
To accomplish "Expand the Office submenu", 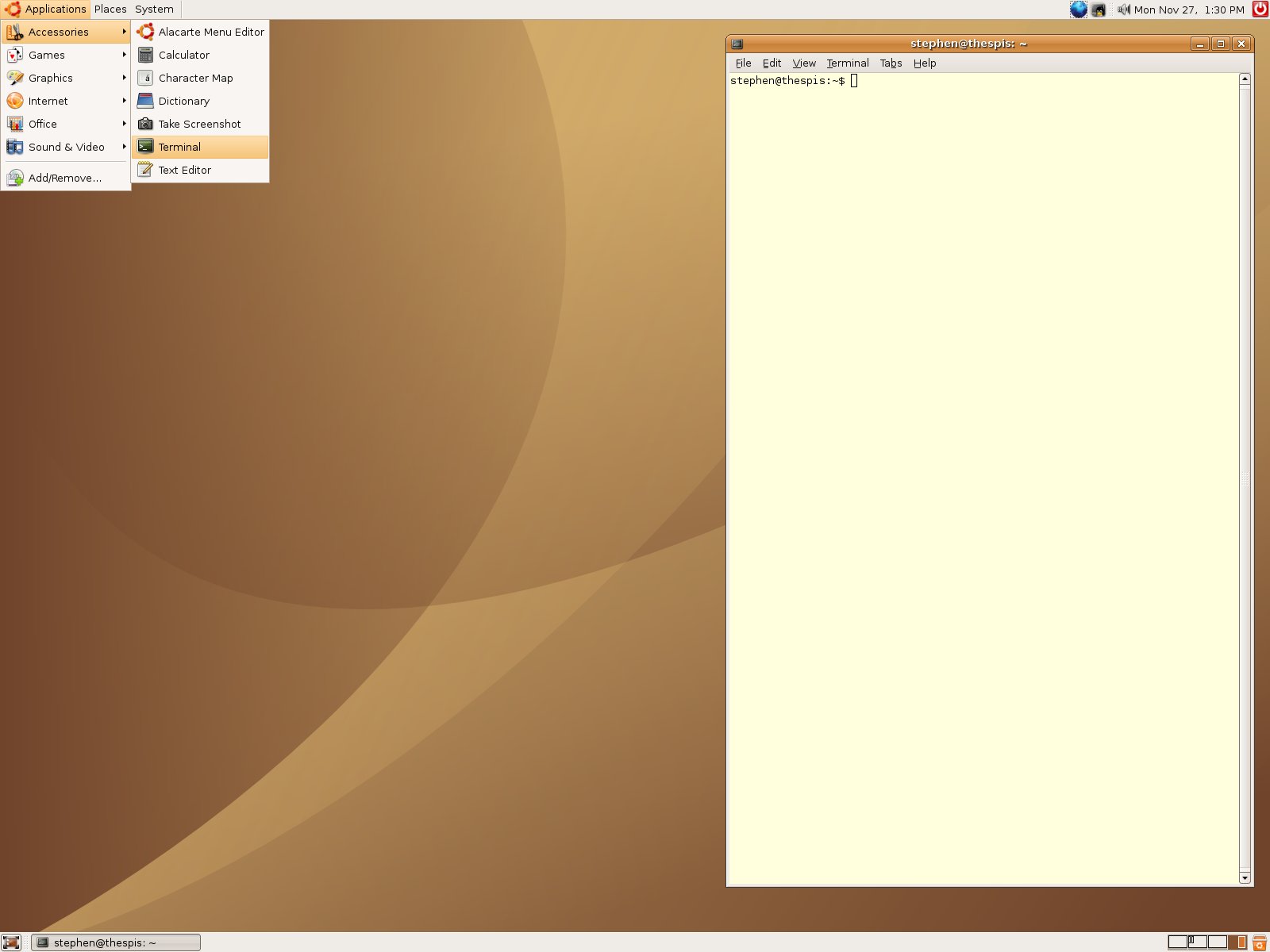I will [x=66, y=124].
